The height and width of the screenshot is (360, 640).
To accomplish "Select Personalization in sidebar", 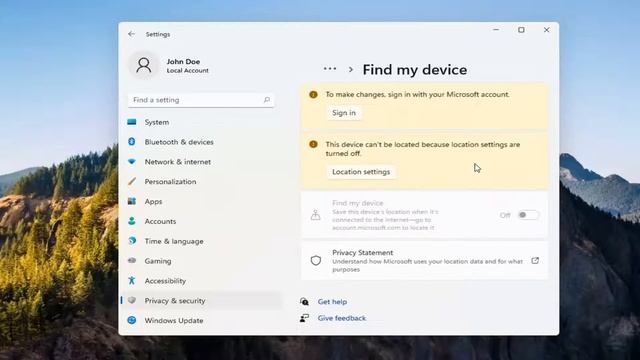I will click(202, 181).
